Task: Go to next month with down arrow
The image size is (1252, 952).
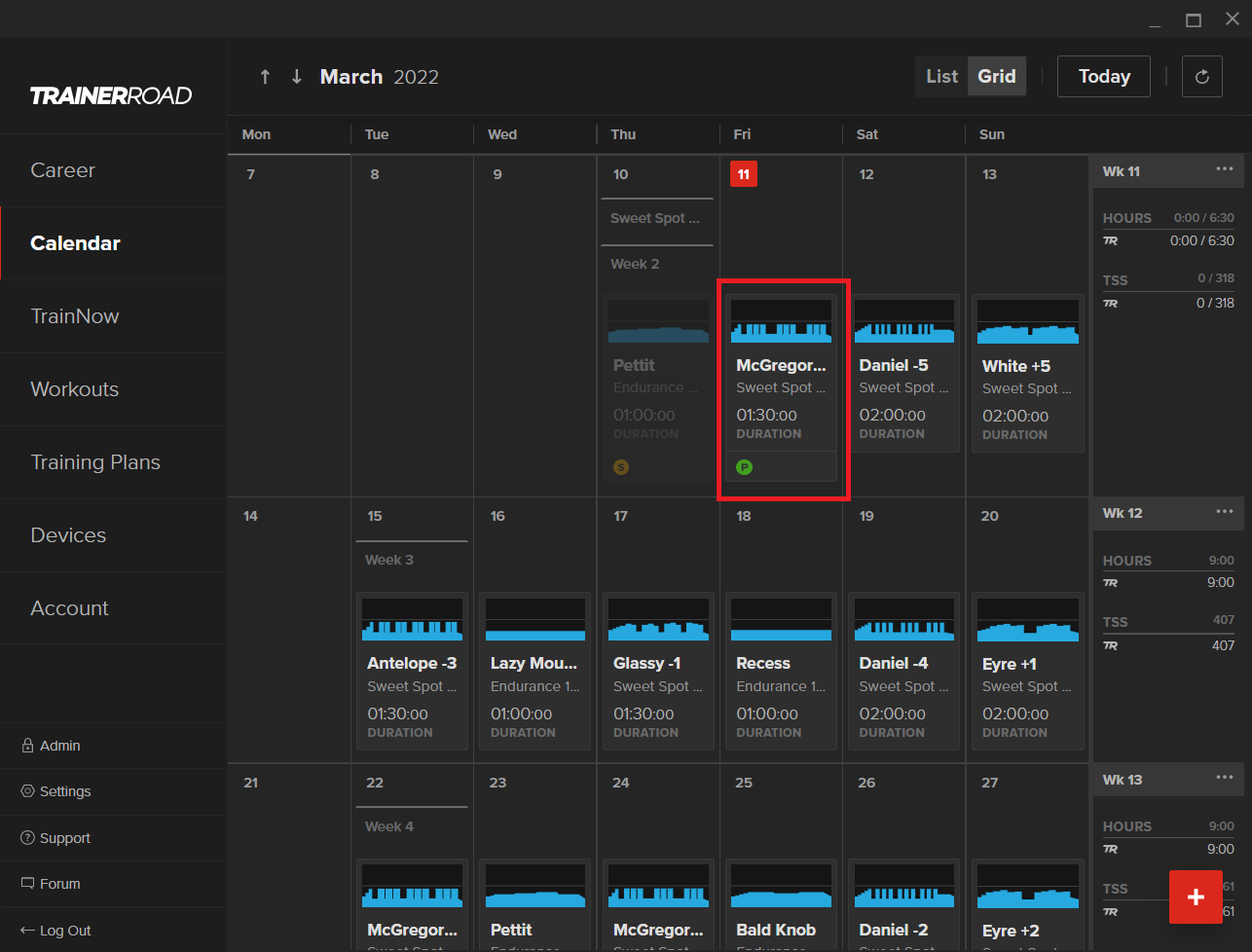Action: [297, 77]
